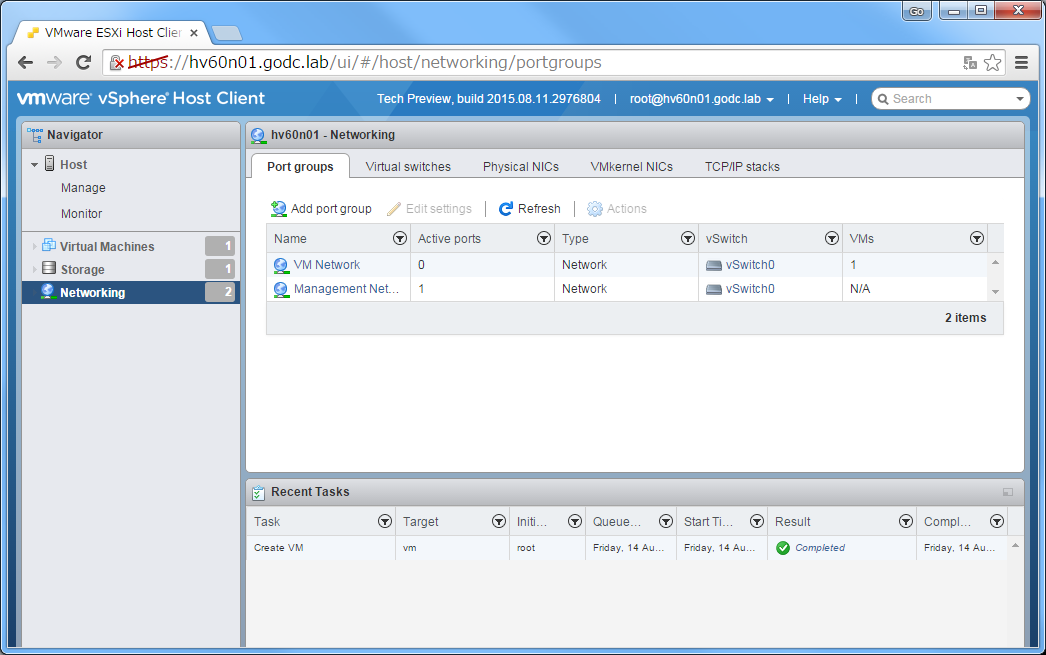Open the Chrome hamburger menu
This screenshot has height=655, width=1046.
(x=1021, y=63)
